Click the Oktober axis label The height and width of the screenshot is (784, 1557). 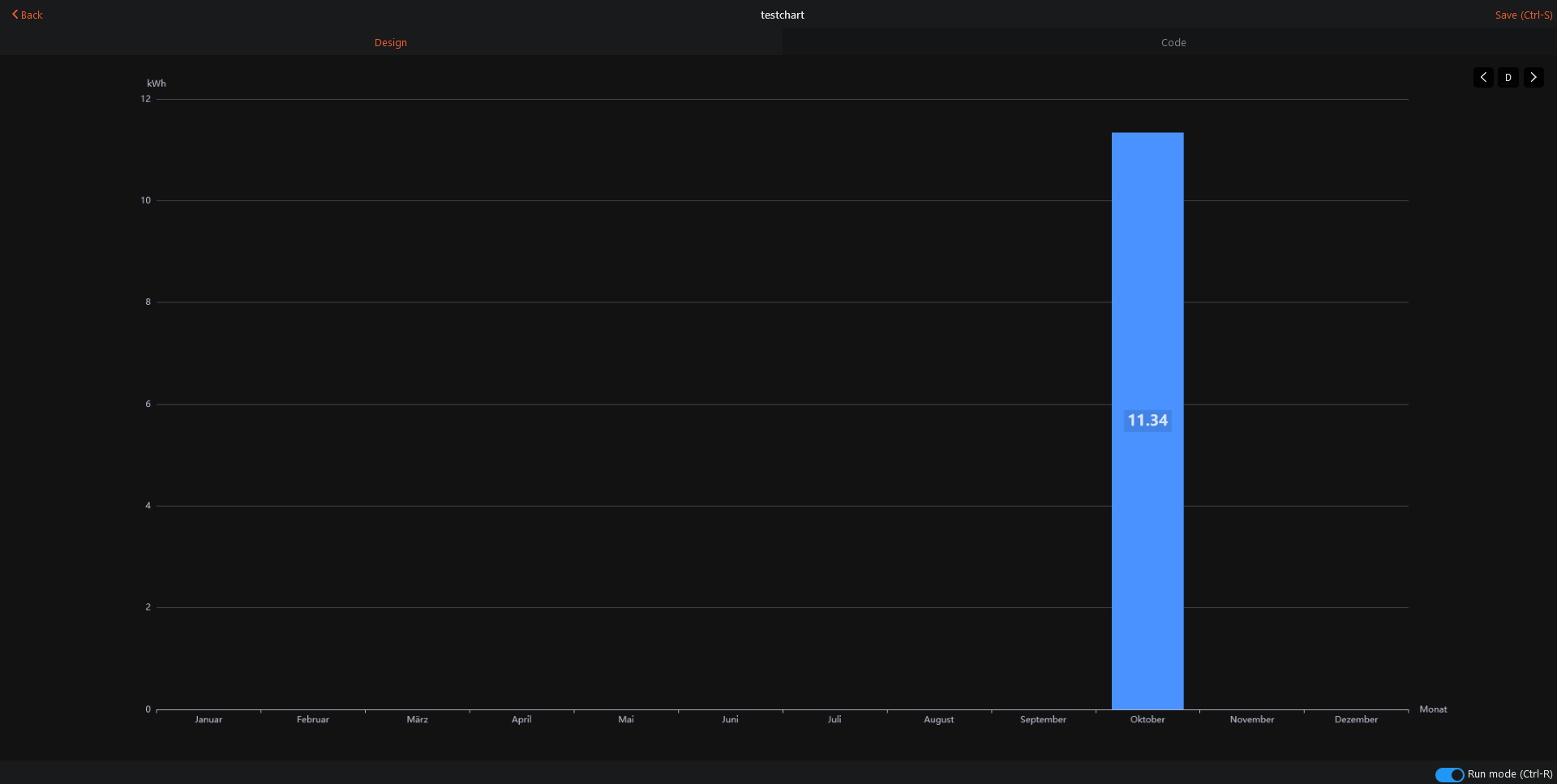(1147, 719)
